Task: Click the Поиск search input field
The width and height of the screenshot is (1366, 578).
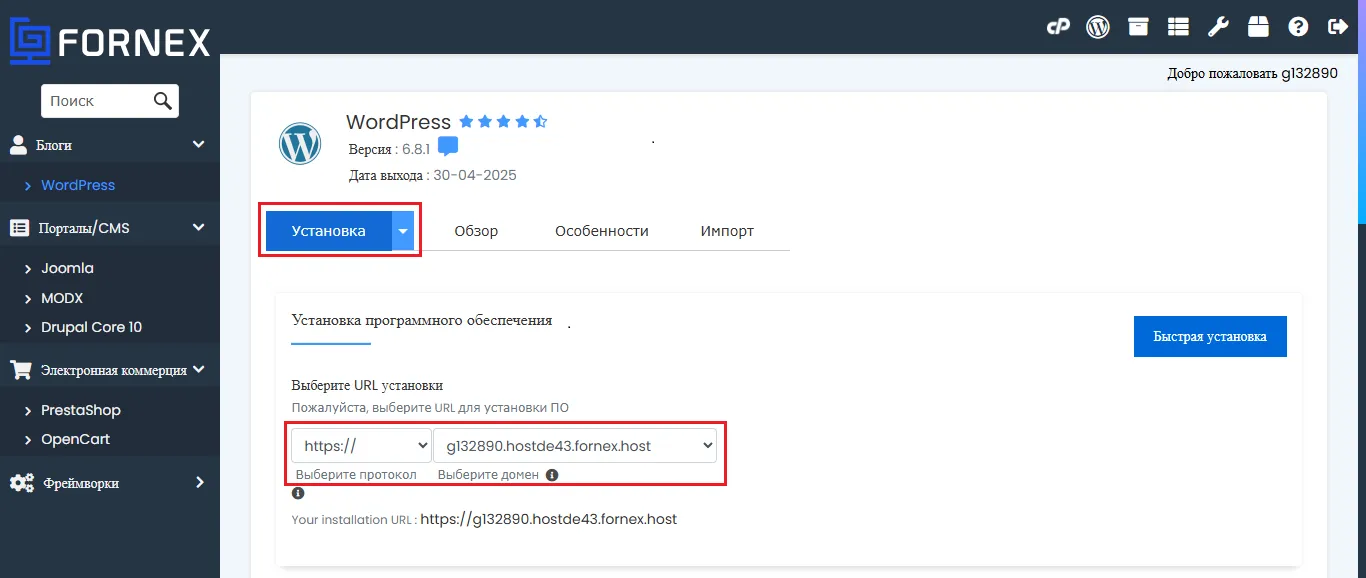Action: (97, 100)
